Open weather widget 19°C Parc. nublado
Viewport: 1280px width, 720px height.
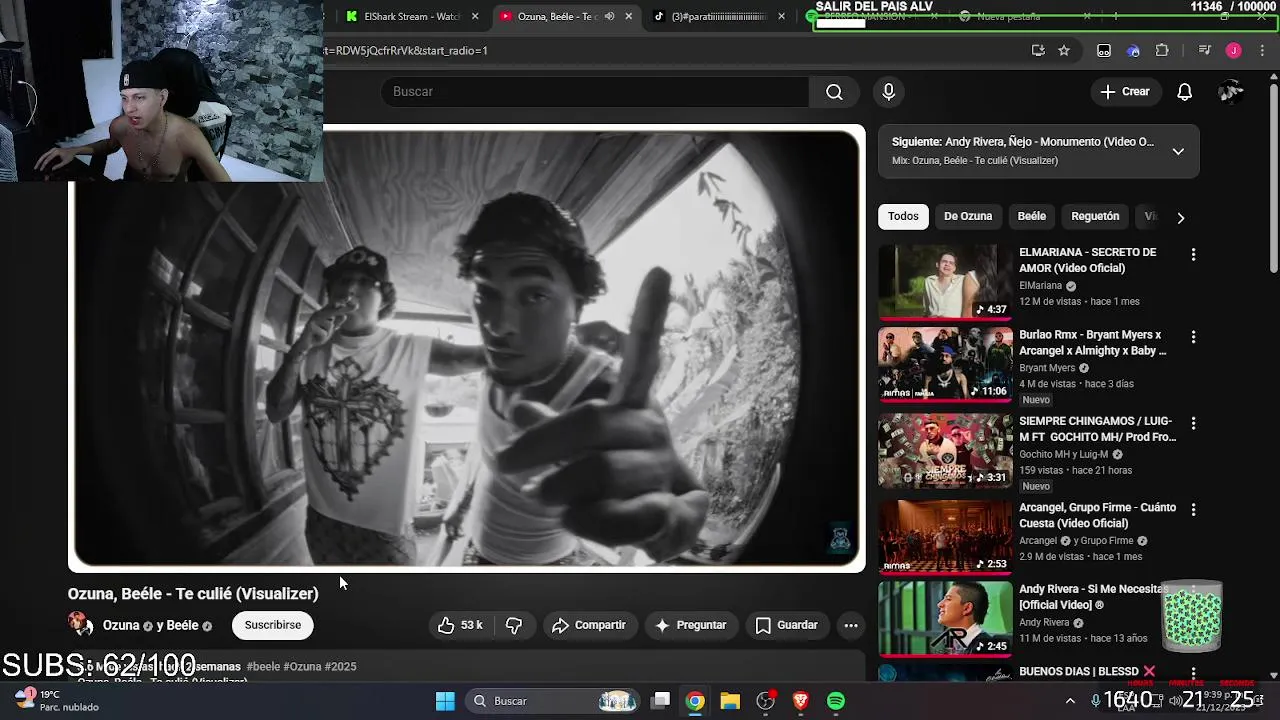click(58, 700)
